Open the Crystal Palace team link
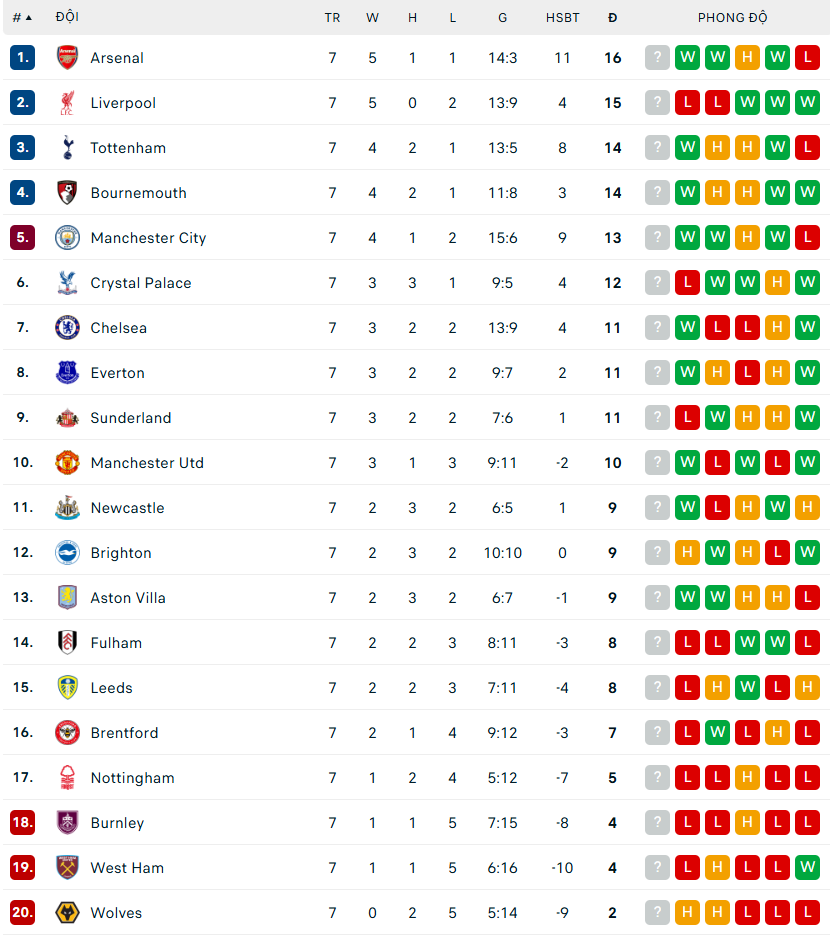Screen dimensions: 830x937 140,283
